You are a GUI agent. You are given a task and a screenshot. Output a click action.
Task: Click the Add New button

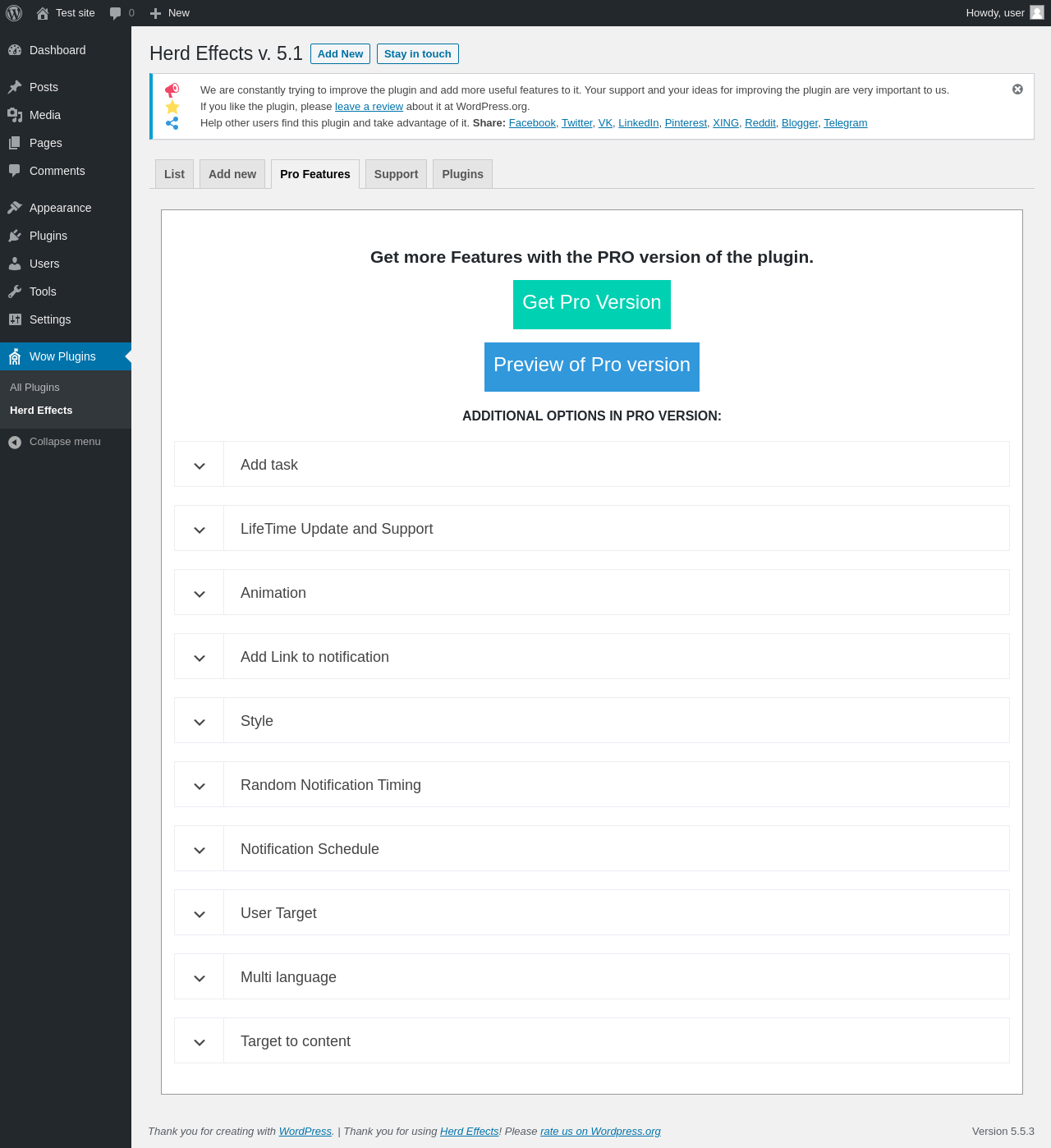pos(340,53)
